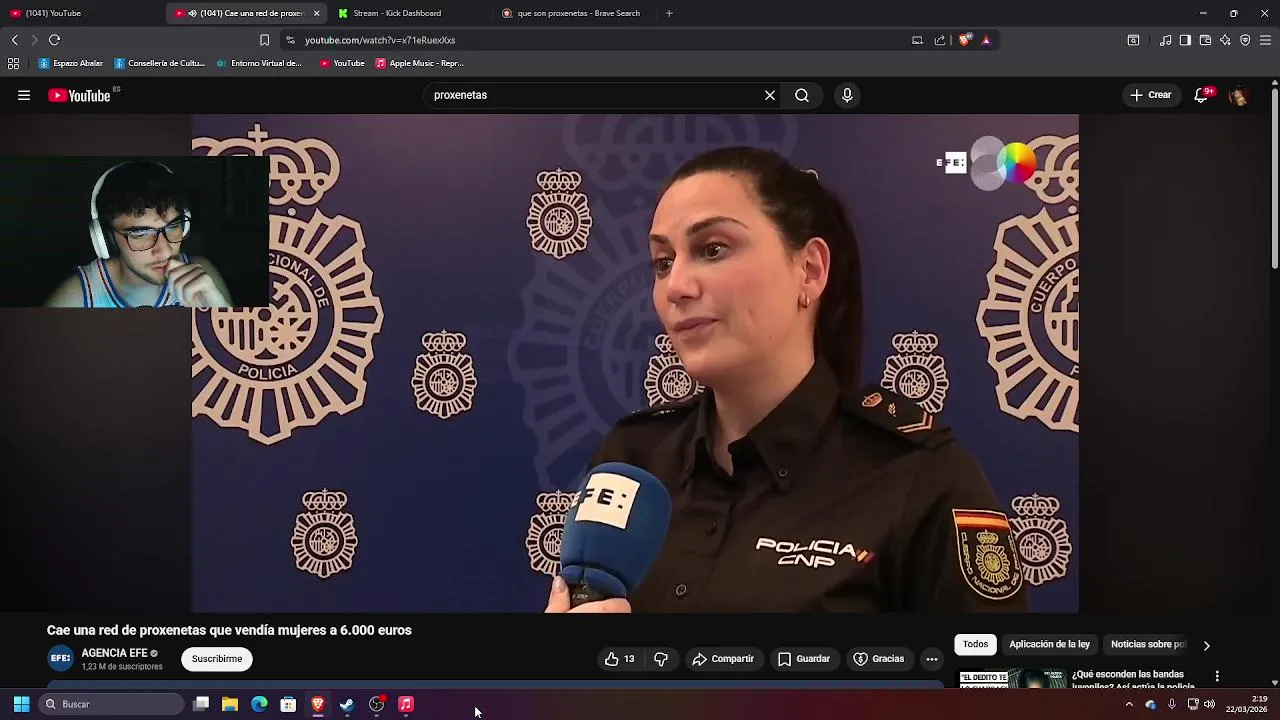Open AGENCIA EFE channel name link
1280x720 pixels.
pos(114,653)
